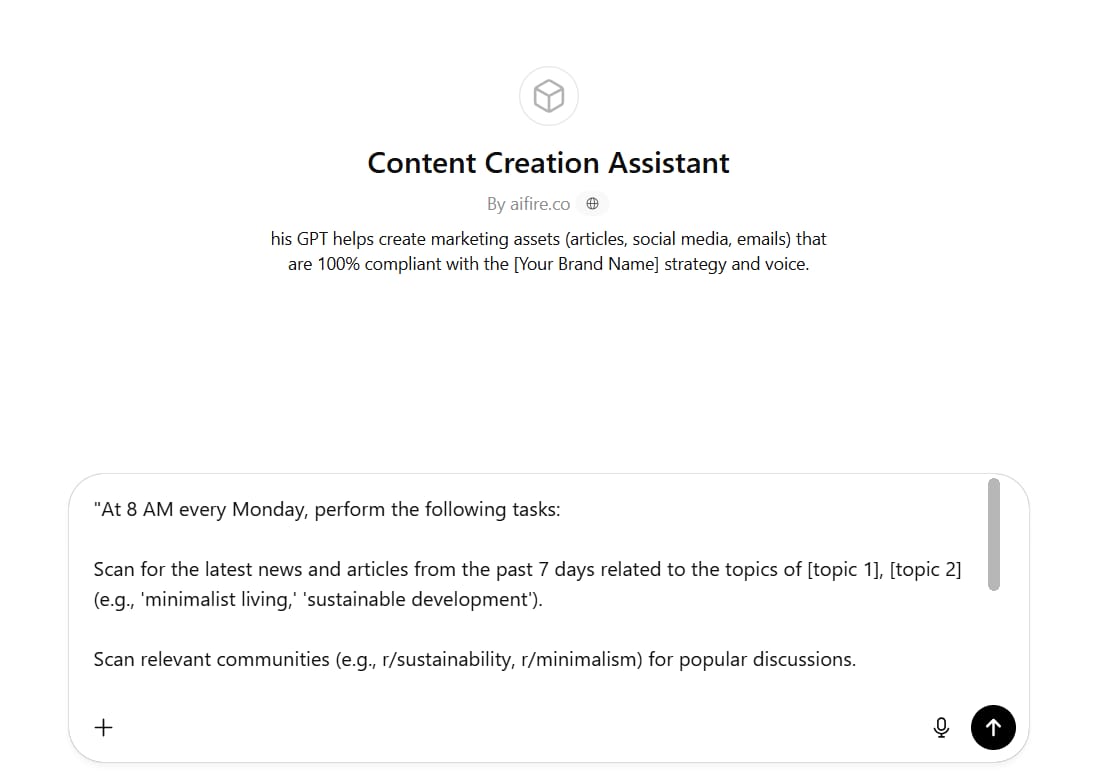Open the plus attachment menu

[104, 727]
